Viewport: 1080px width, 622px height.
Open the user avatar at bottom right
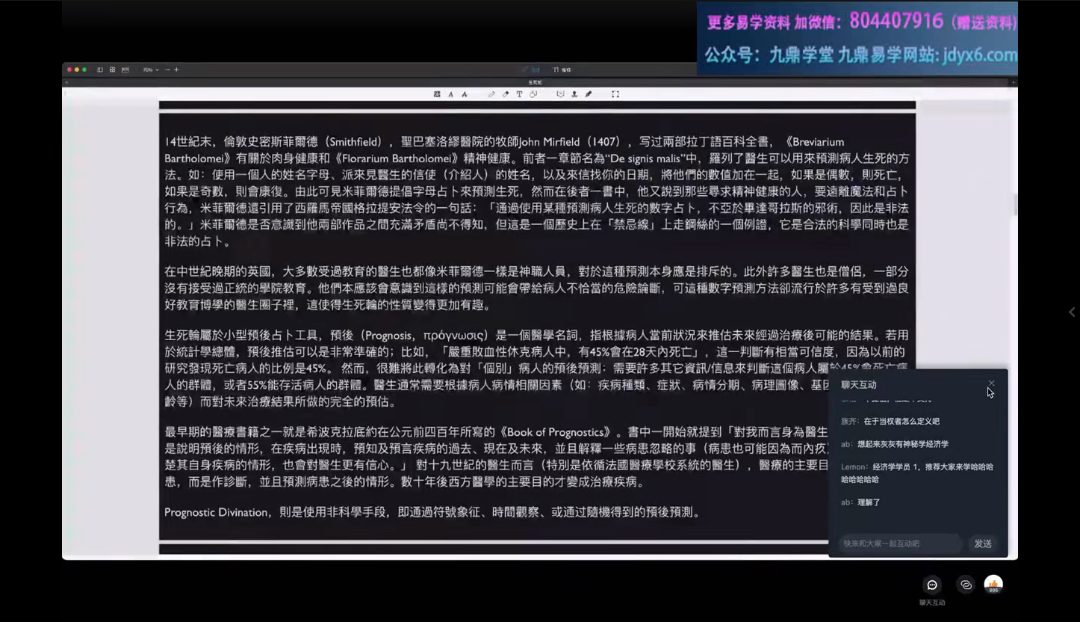993,585
